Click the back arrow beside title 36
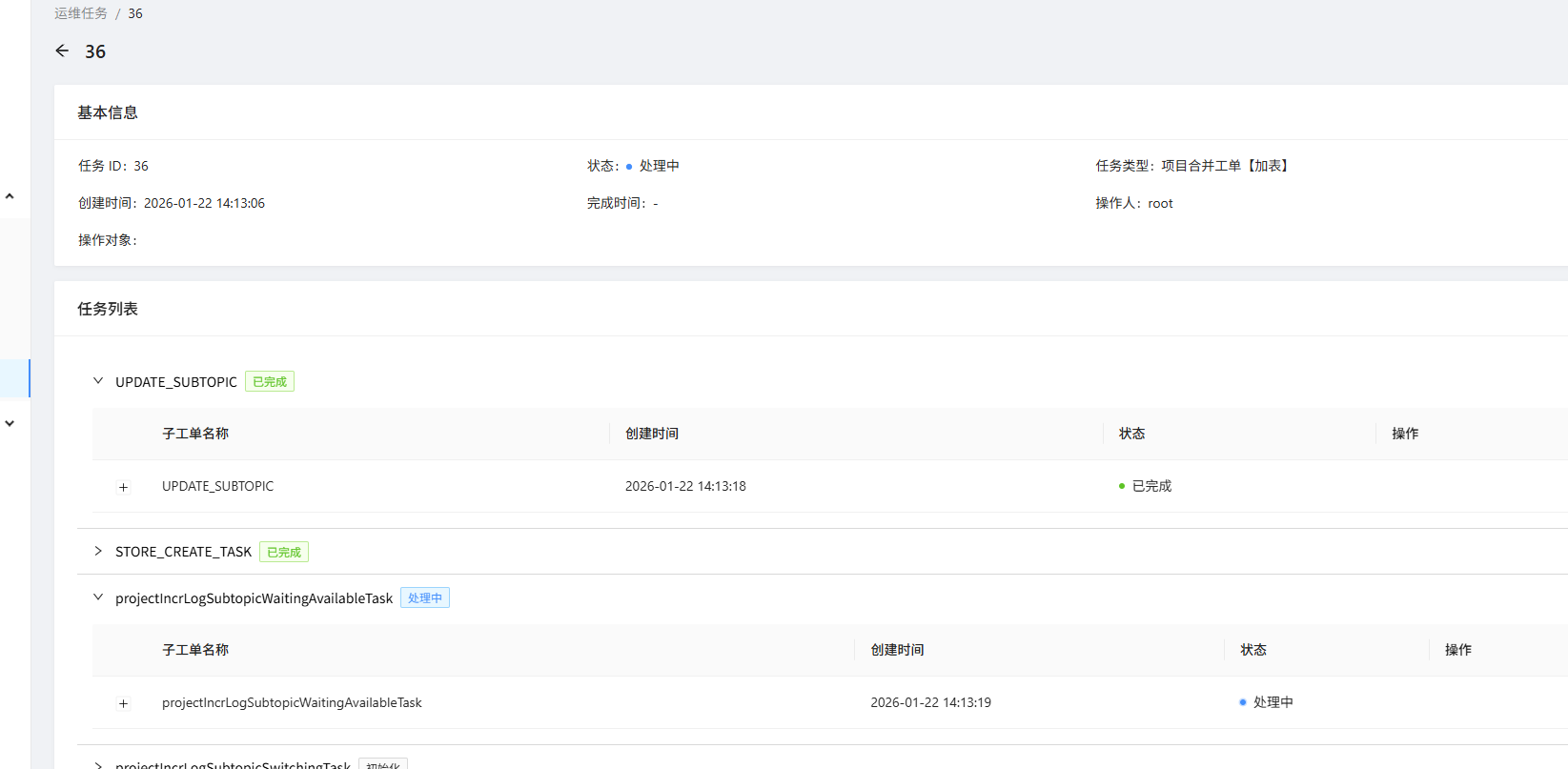Screen dimensions: 1568x769 pos(62,51)
